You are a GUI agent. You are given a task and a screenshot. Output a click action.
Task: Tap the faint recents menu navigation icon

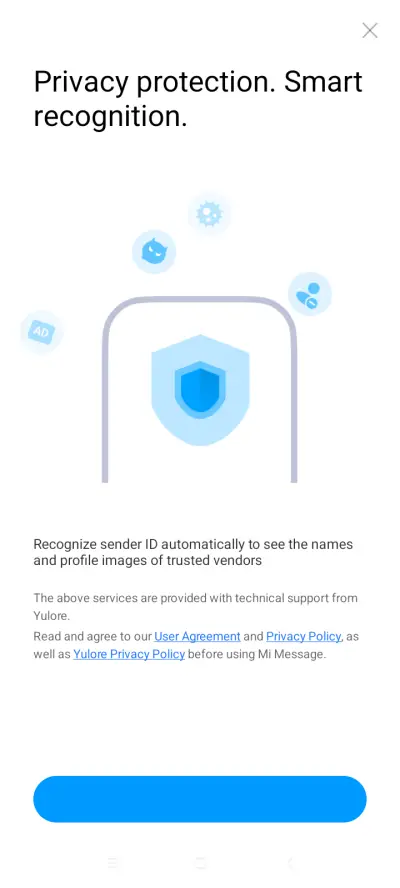(x=112, y=863)
